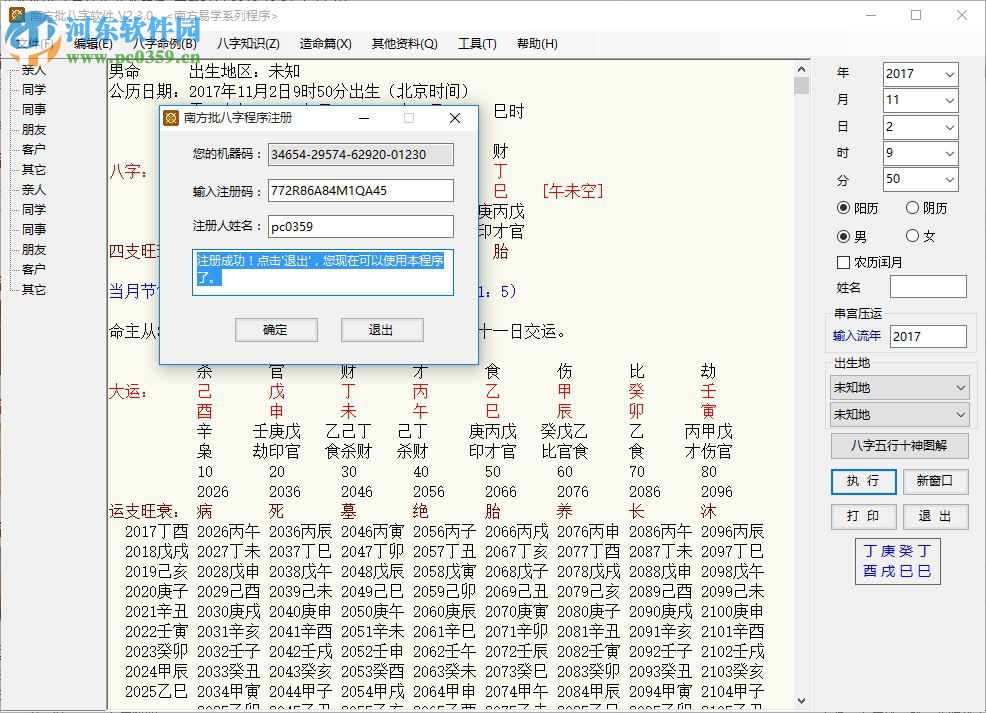Image resolution: width=986 pixels, height=713 pixels.
Task: Print the chart using 打印
Action: tap(863, 517)
